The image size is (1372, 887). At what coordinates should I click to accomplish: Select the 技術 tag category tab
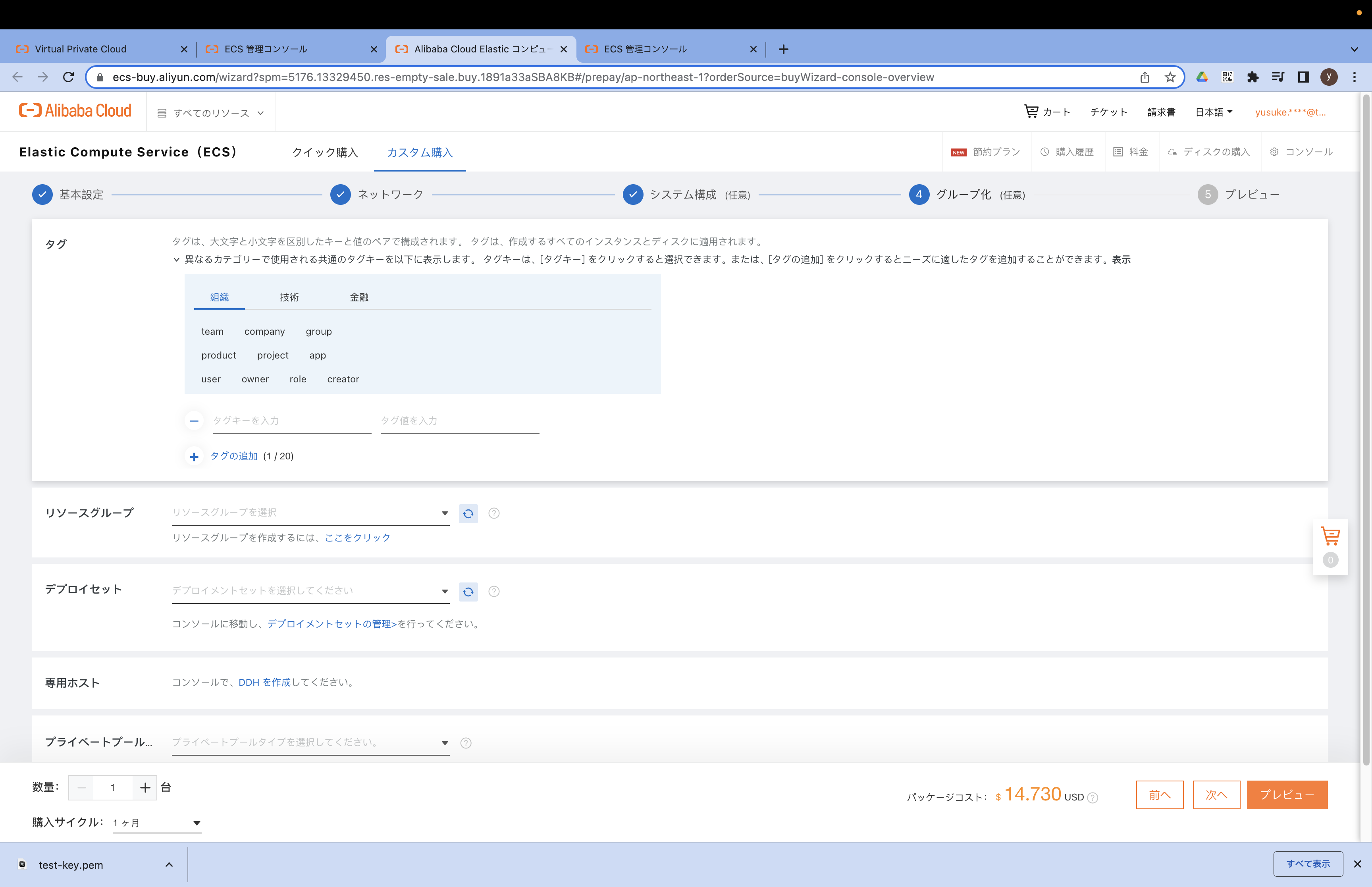point(289,297)
